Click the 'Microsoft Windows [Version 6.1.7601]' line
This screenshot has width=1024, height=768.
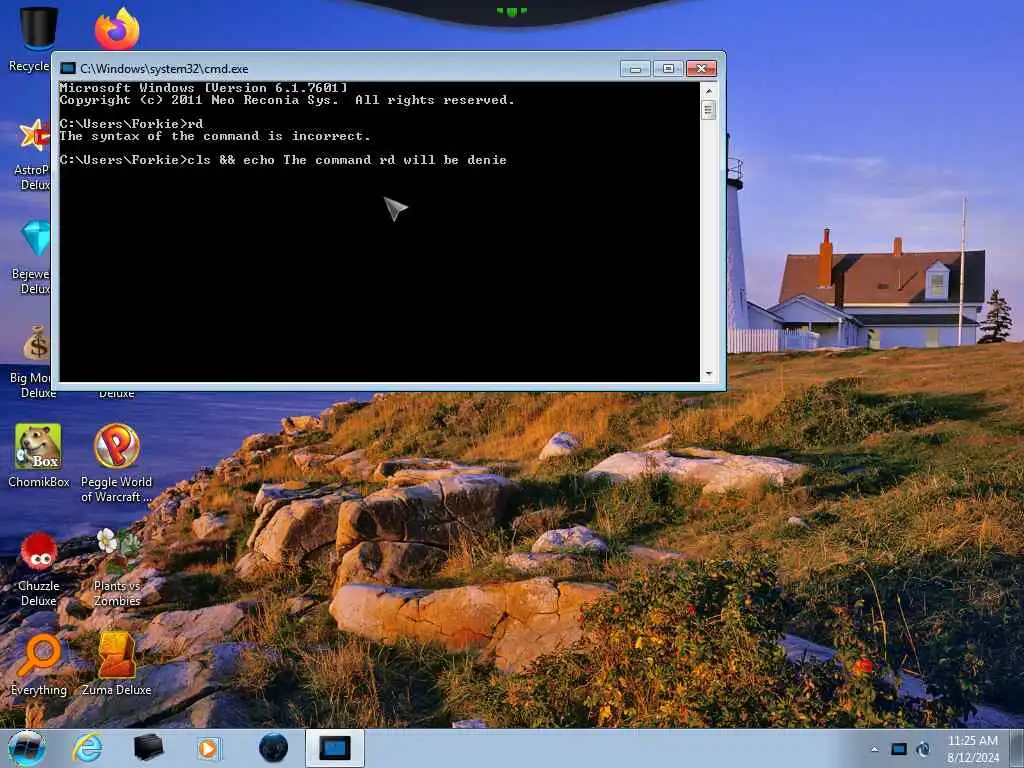pyautogui.click(x=203, y=88)
